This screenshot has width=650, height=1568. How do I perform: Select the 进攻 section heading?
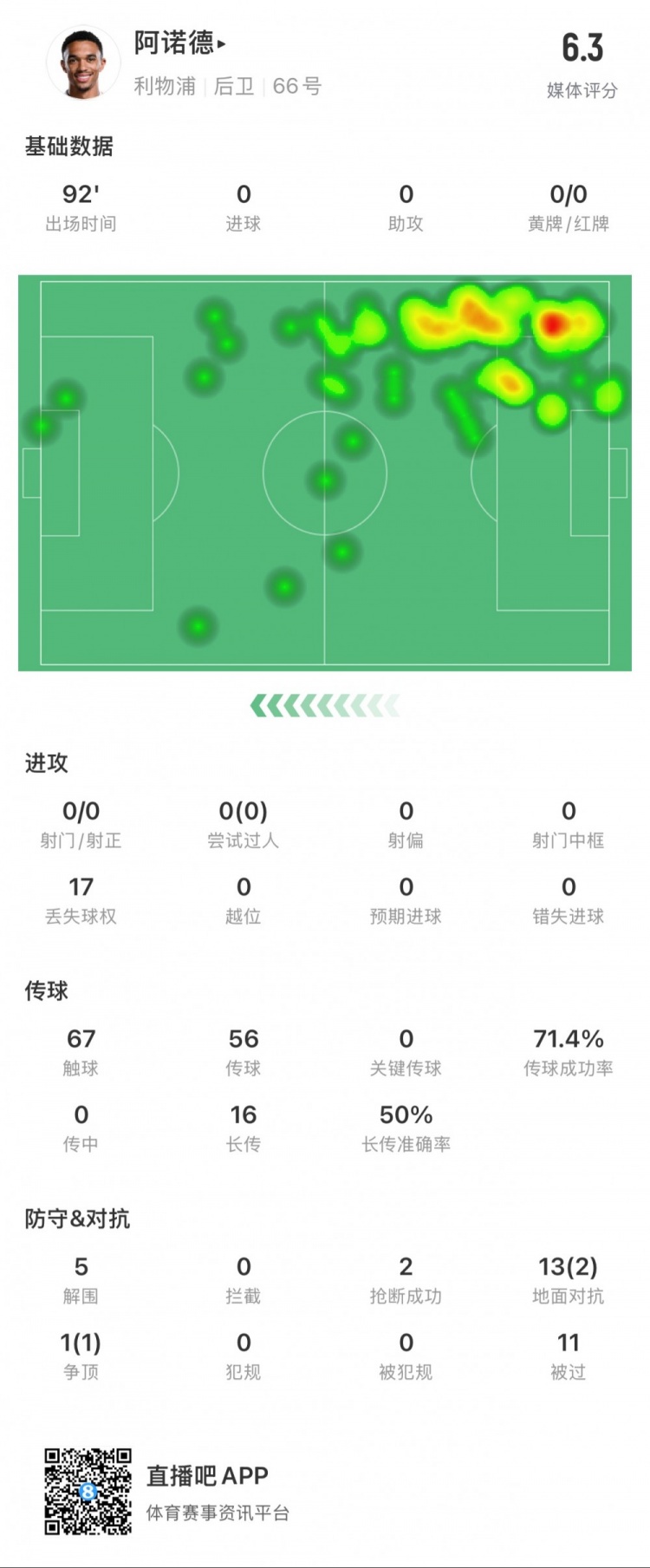tap(46, 763)
